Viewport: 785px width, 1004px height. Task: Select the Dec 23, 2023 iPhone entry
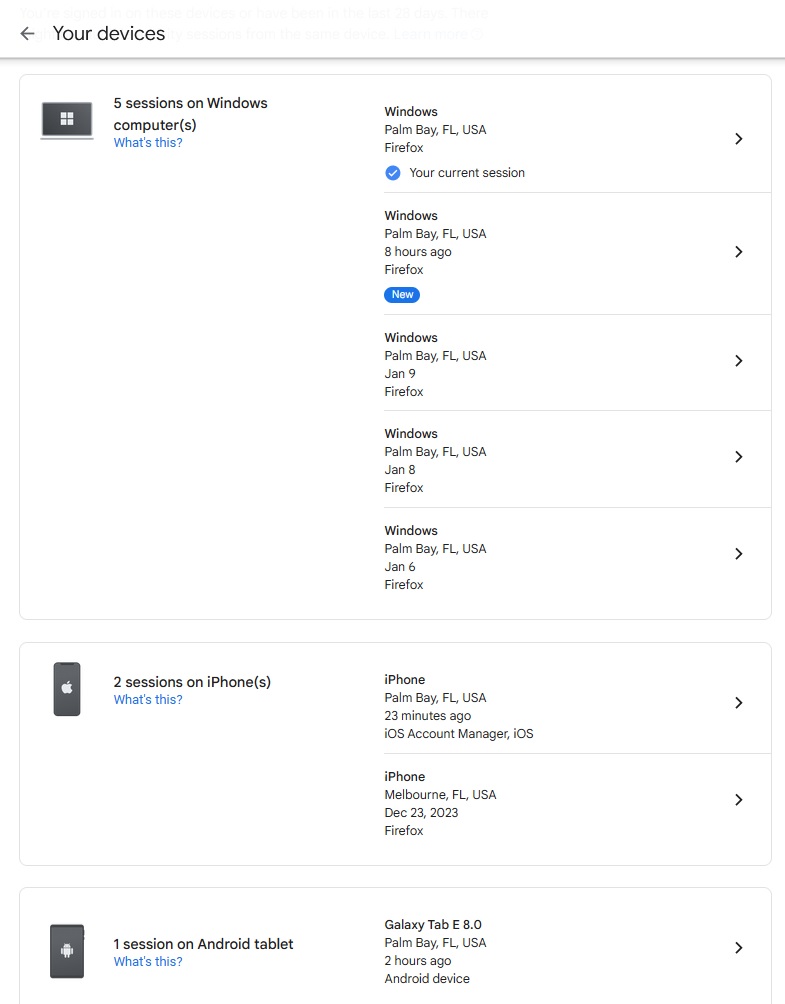[578, 803]
